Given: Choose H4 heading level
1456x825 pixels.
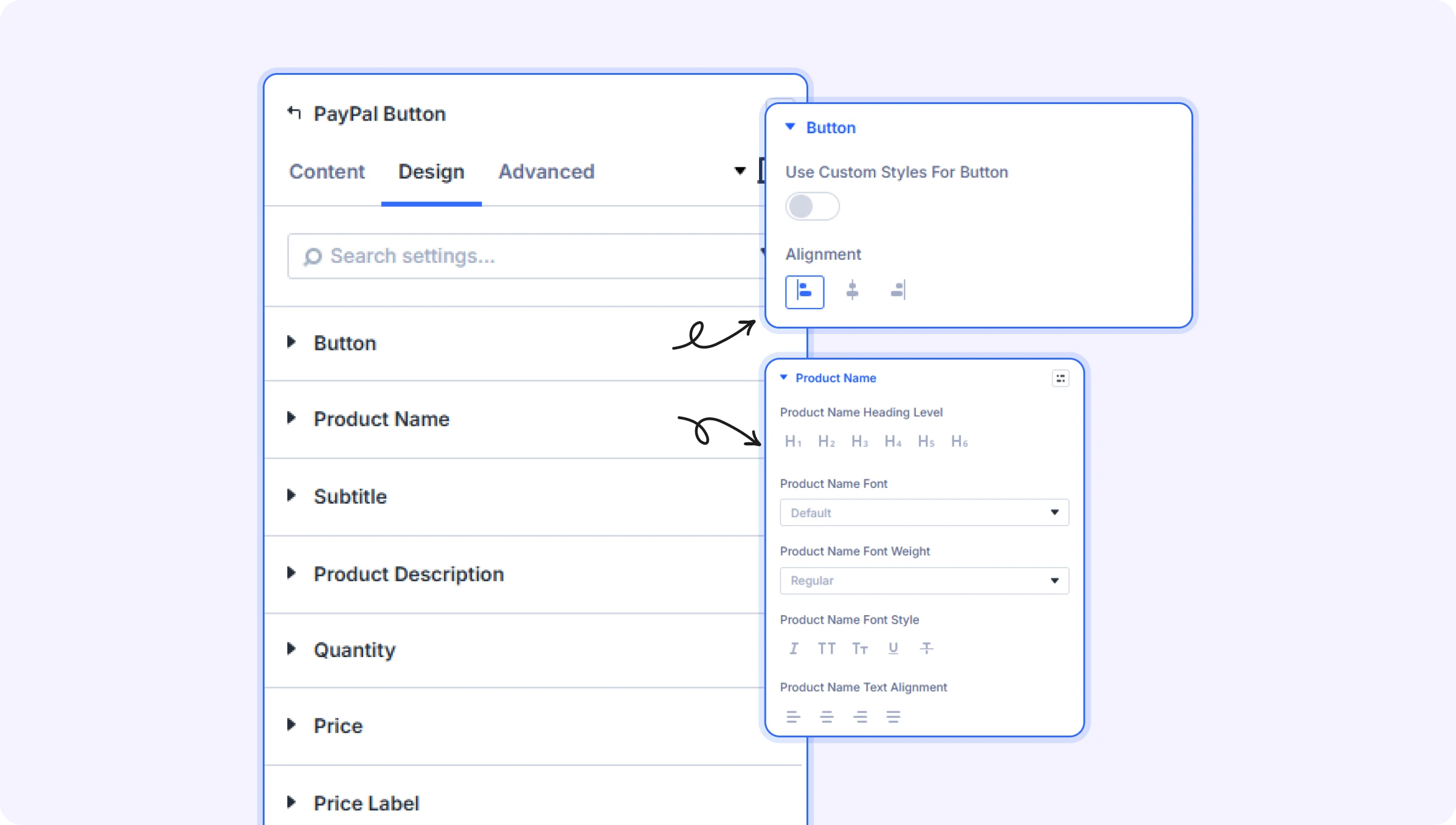Looking at the screenshot, I should 893,442.
